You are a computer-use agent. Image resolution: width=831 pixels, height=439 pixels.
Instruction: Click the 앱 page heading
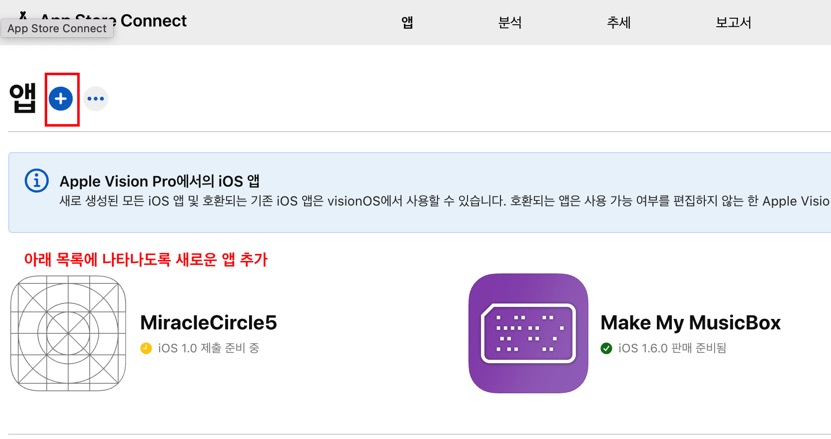[x=23, y=99]
